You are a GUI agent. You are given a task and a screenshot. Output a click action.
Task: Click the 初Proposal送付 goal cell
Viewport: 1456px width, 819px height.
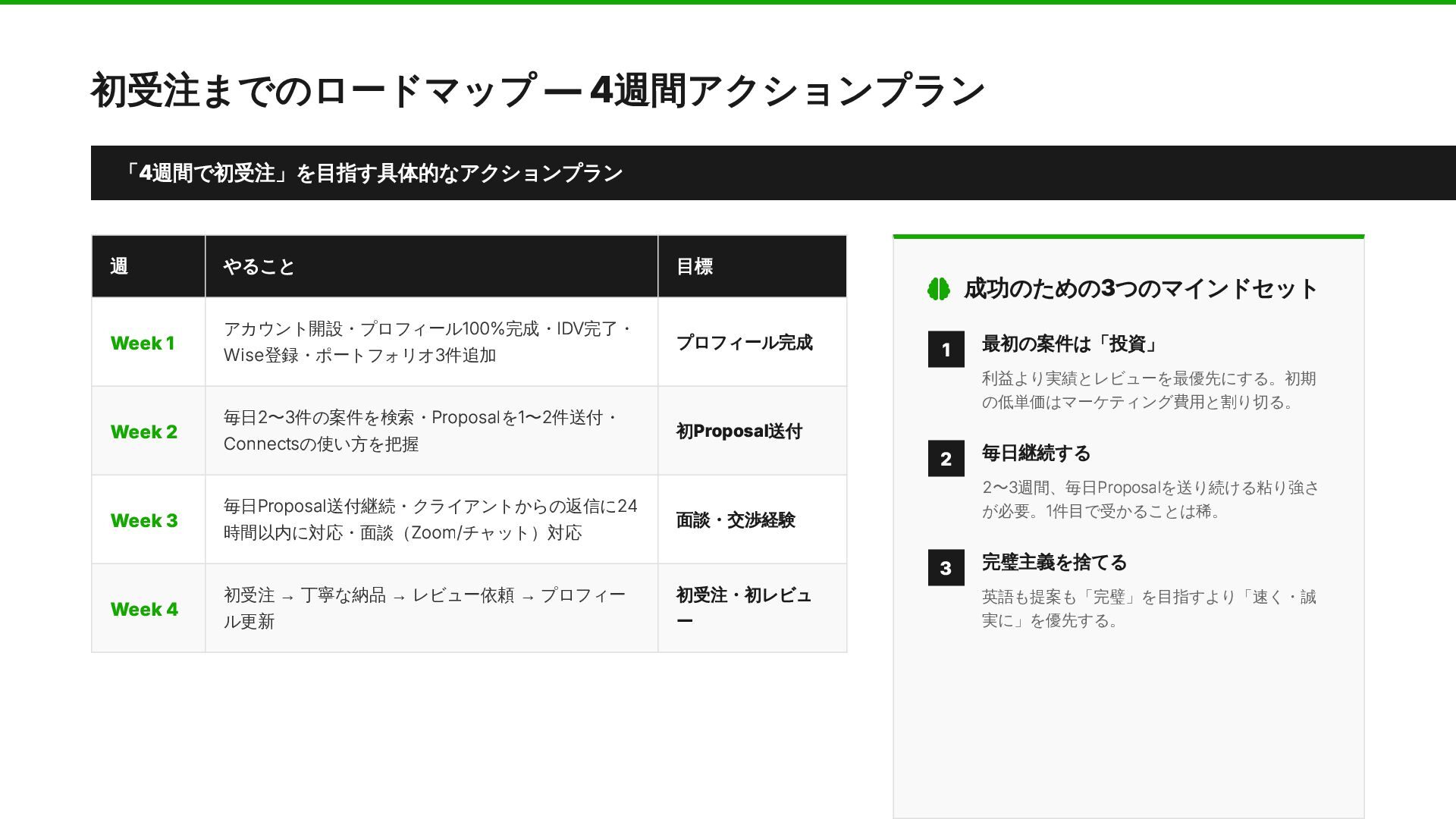[x=739, y=431]
